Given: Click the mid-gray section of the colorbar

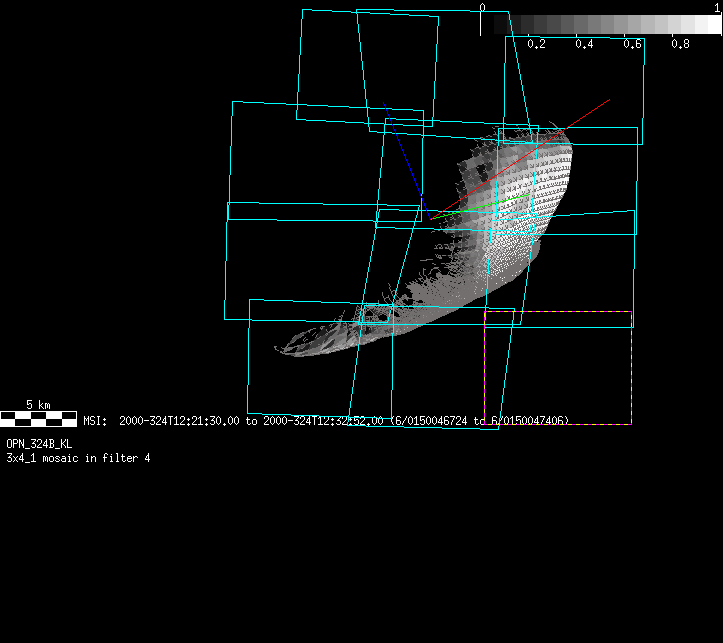Looking at the screenshot, I should (602, 25).
